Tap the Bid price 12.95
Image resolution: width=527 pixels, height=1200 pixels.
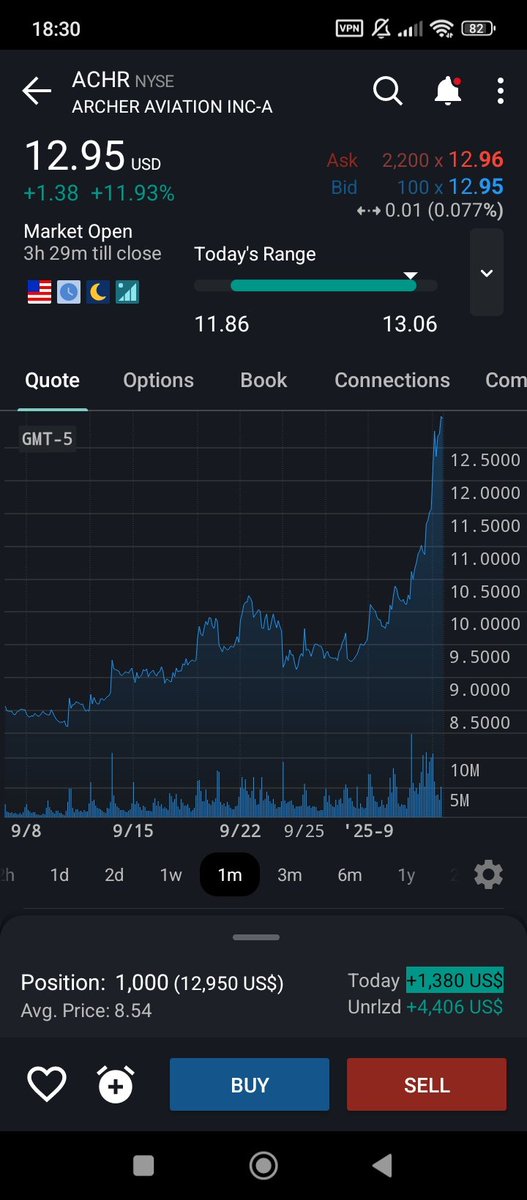tap(476, 186)
